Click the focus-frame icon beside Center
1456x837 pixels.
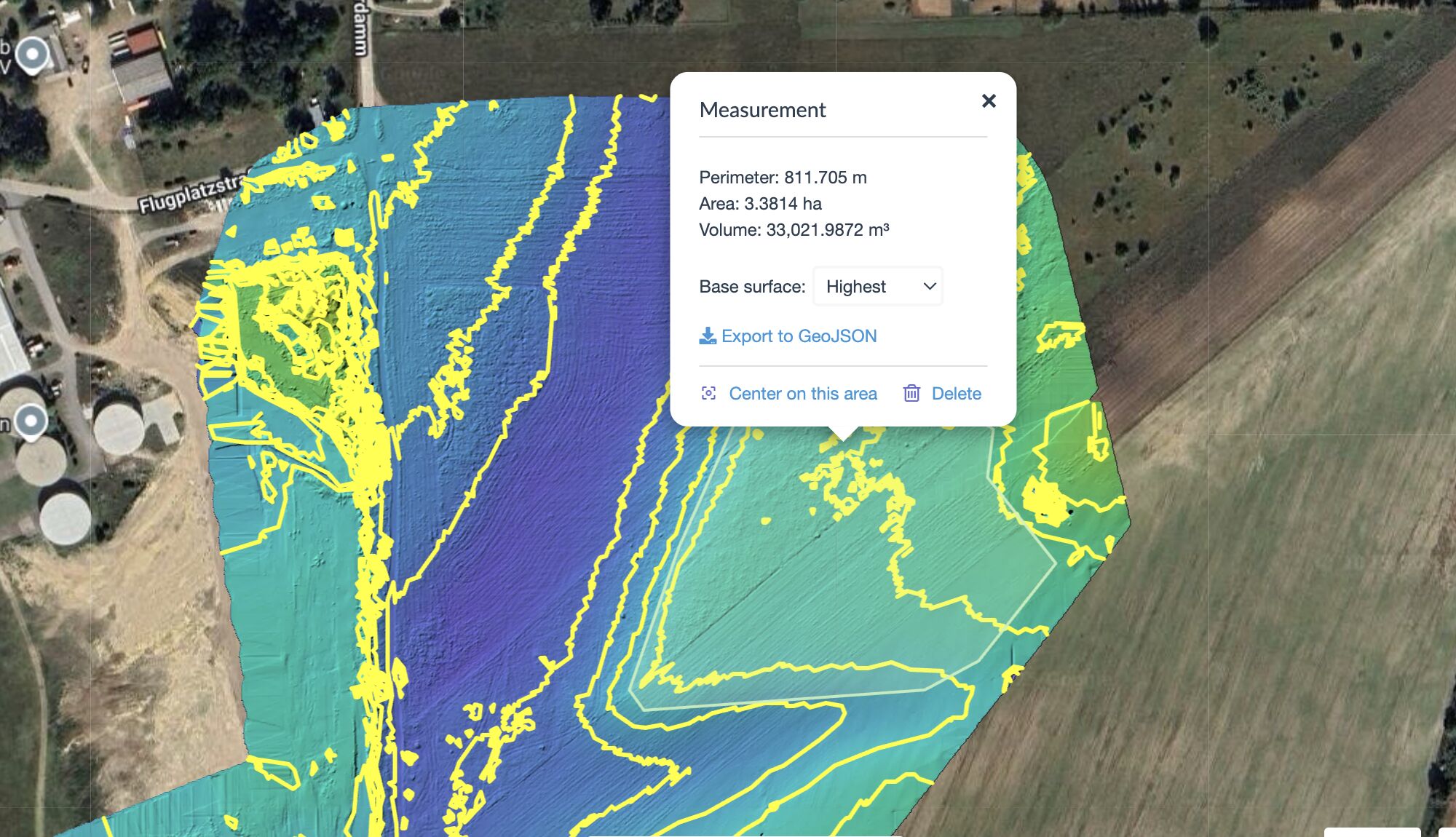[x=708, y=394]
